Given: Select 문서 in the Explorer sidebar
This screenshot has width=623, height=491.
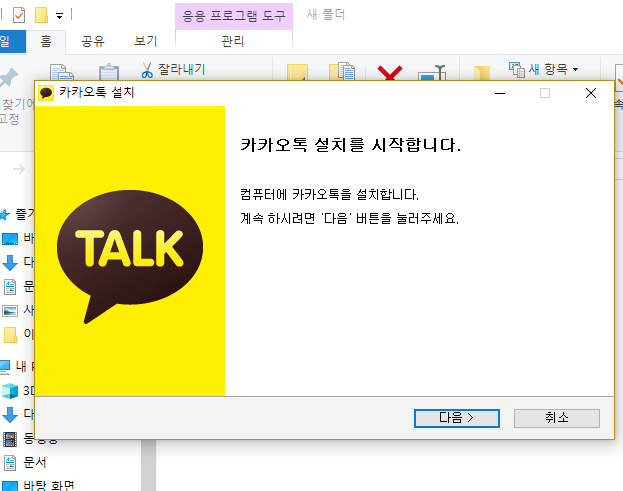Looking at the screenshot, I should [x=25, y=462].
